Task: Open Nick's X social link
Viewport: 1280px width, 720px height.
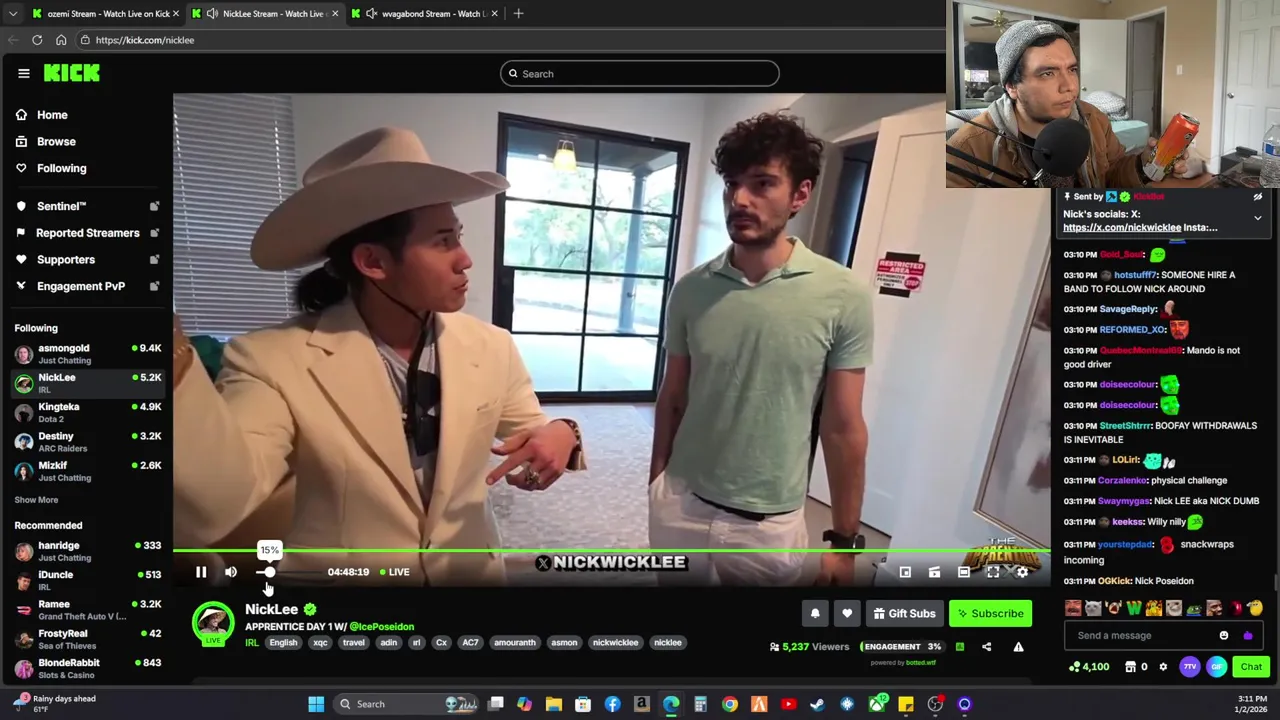Action: tap(1122, 228)
